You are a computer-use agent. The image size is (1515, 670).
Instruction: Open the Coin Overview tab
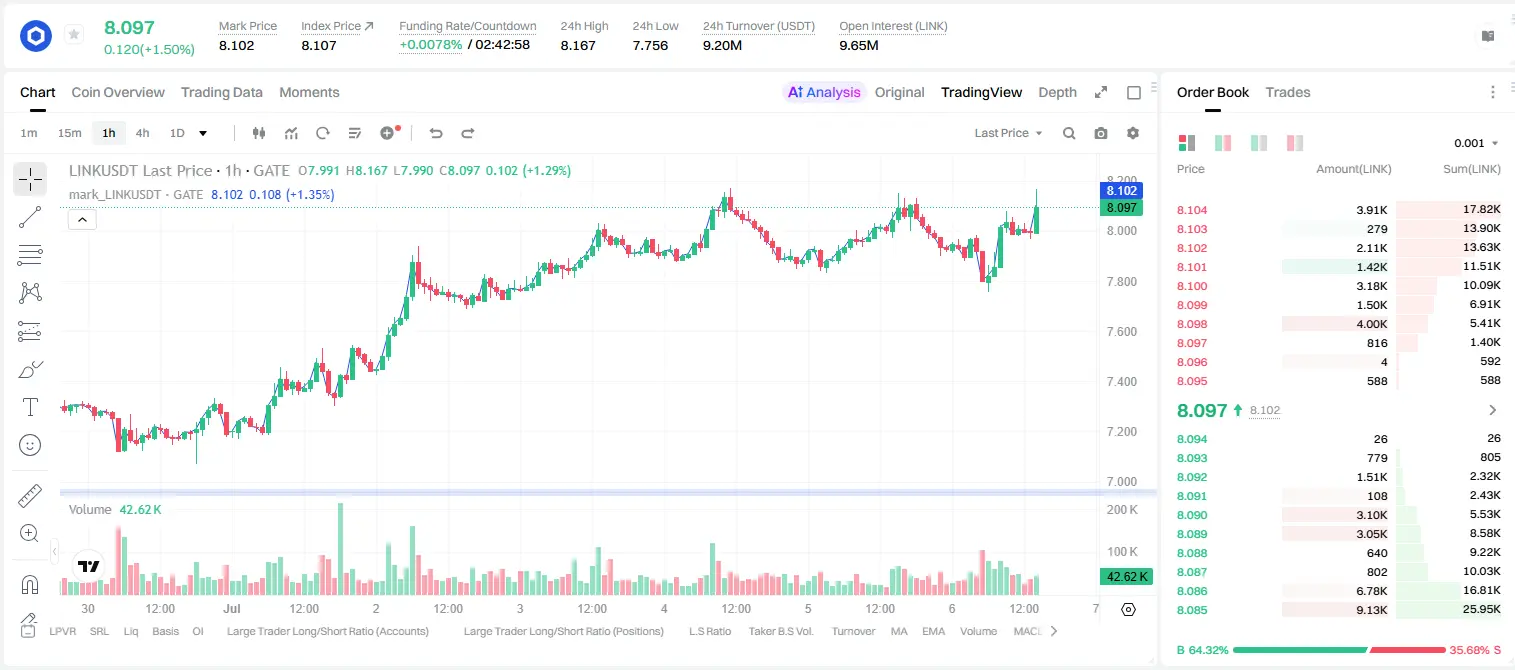click(118, 92)
